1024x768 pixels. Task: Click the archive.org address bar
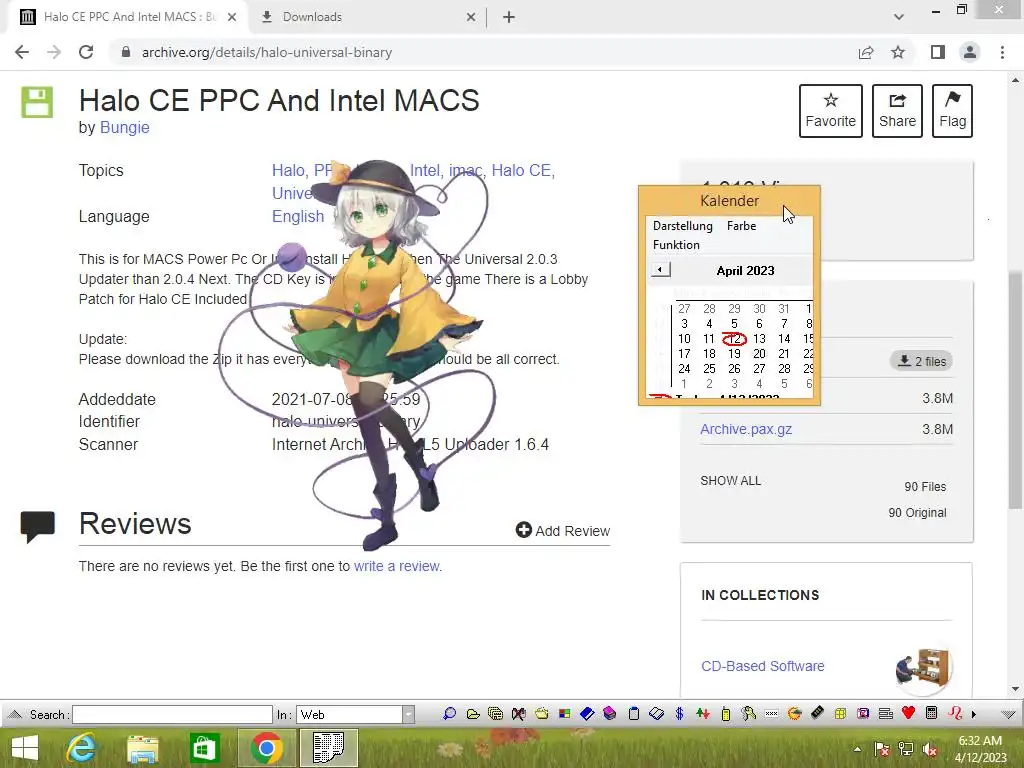(483, 52)
